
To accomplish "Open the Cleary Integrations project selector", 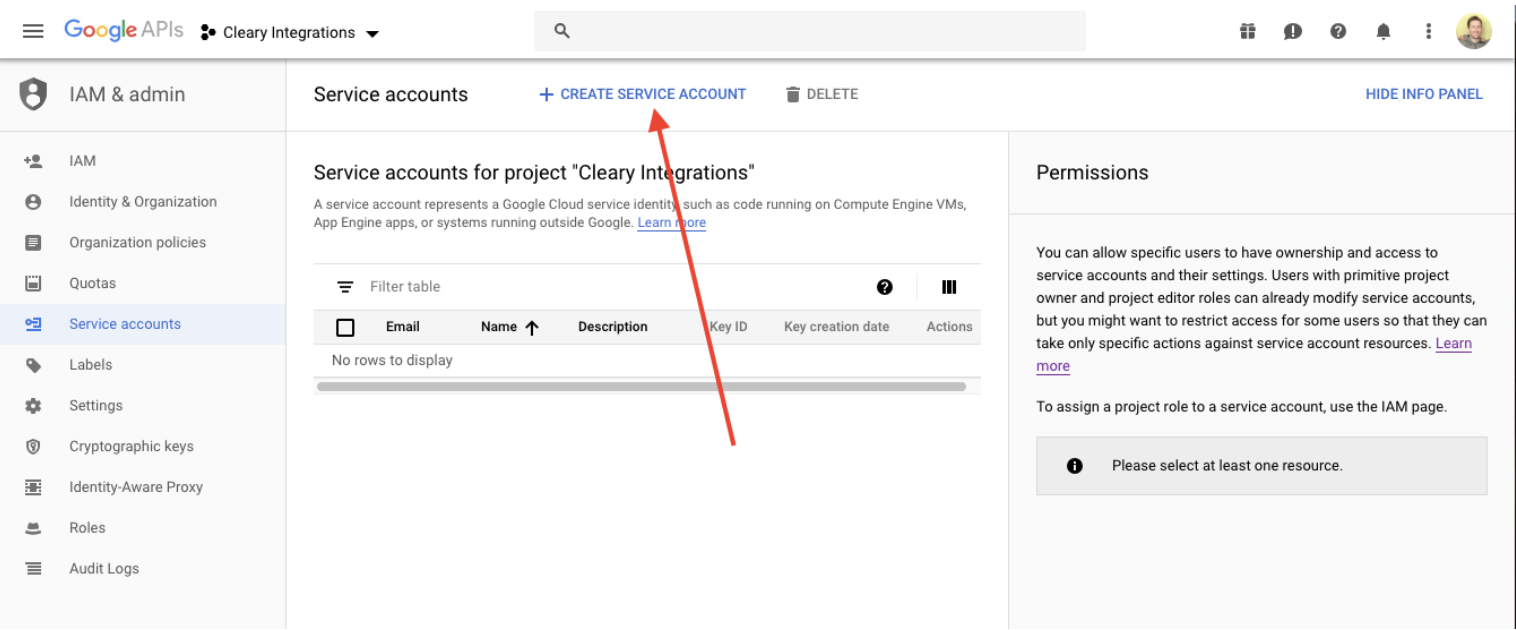I will pos(290,33).
